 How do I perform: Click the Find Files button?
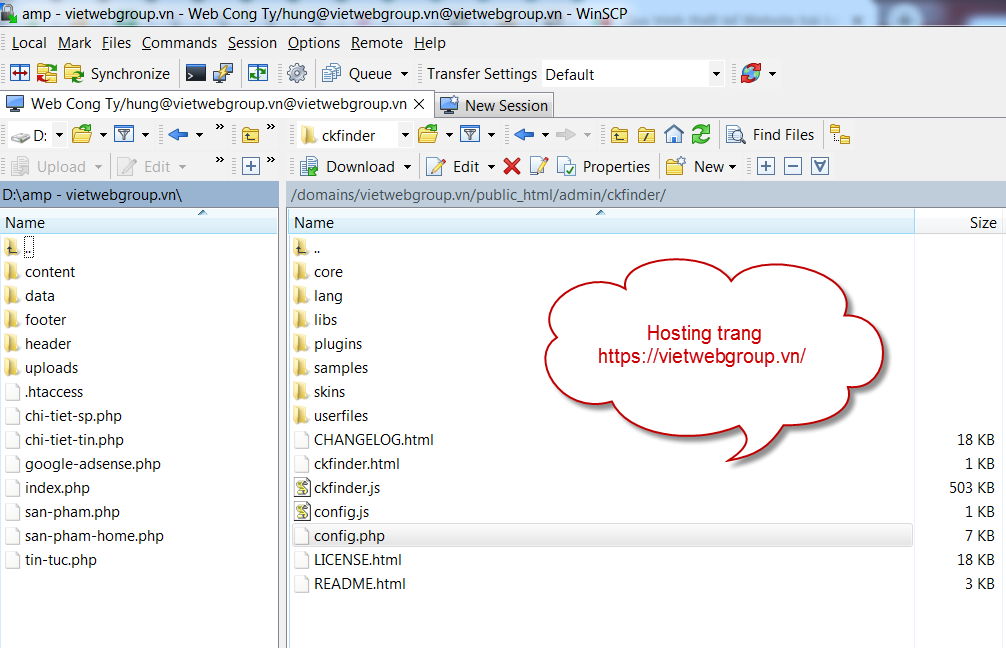(770, 135)
